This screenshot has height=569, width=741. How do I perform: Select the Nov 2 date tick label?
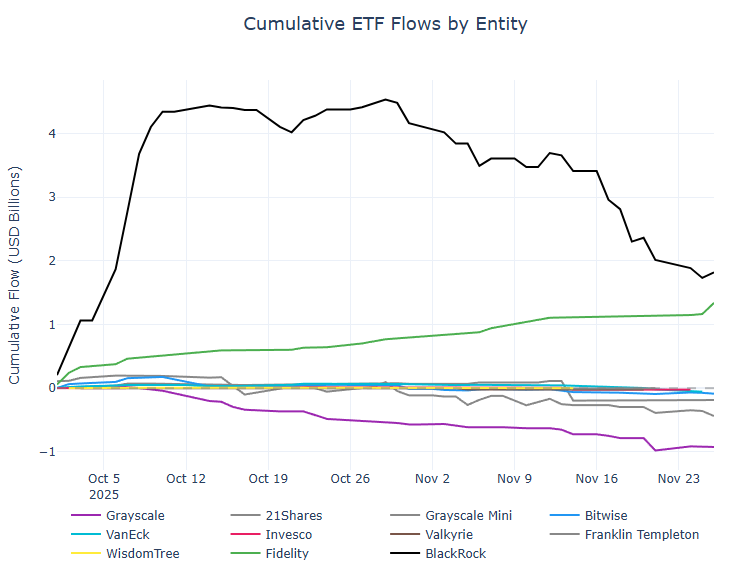tap(432, 479)
